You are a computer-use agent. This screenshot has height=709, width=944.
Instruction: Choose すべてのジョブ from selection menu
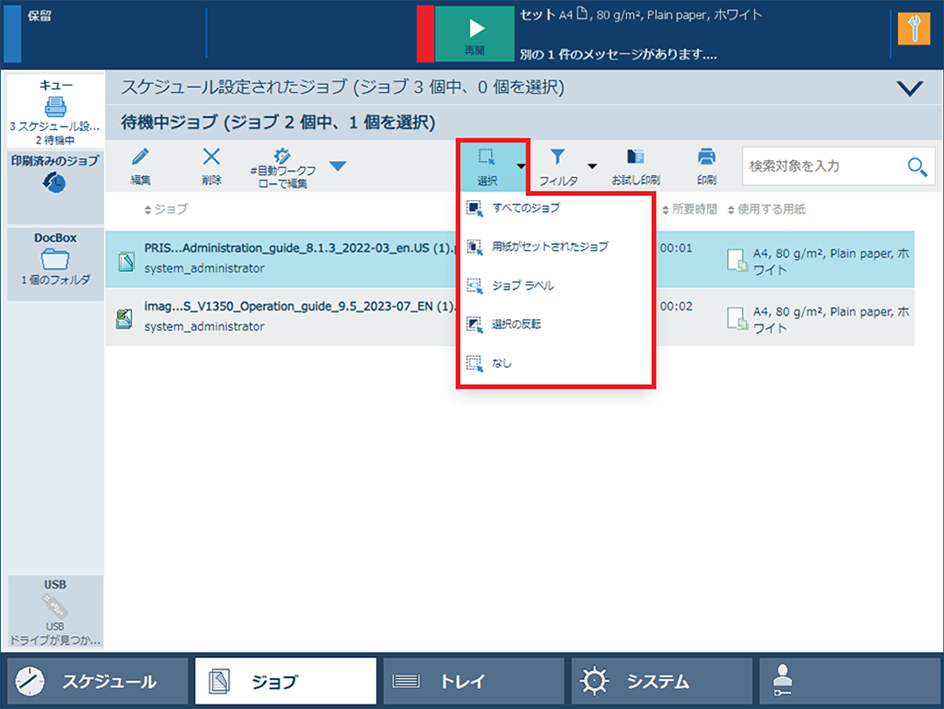(x=526, y=208)
